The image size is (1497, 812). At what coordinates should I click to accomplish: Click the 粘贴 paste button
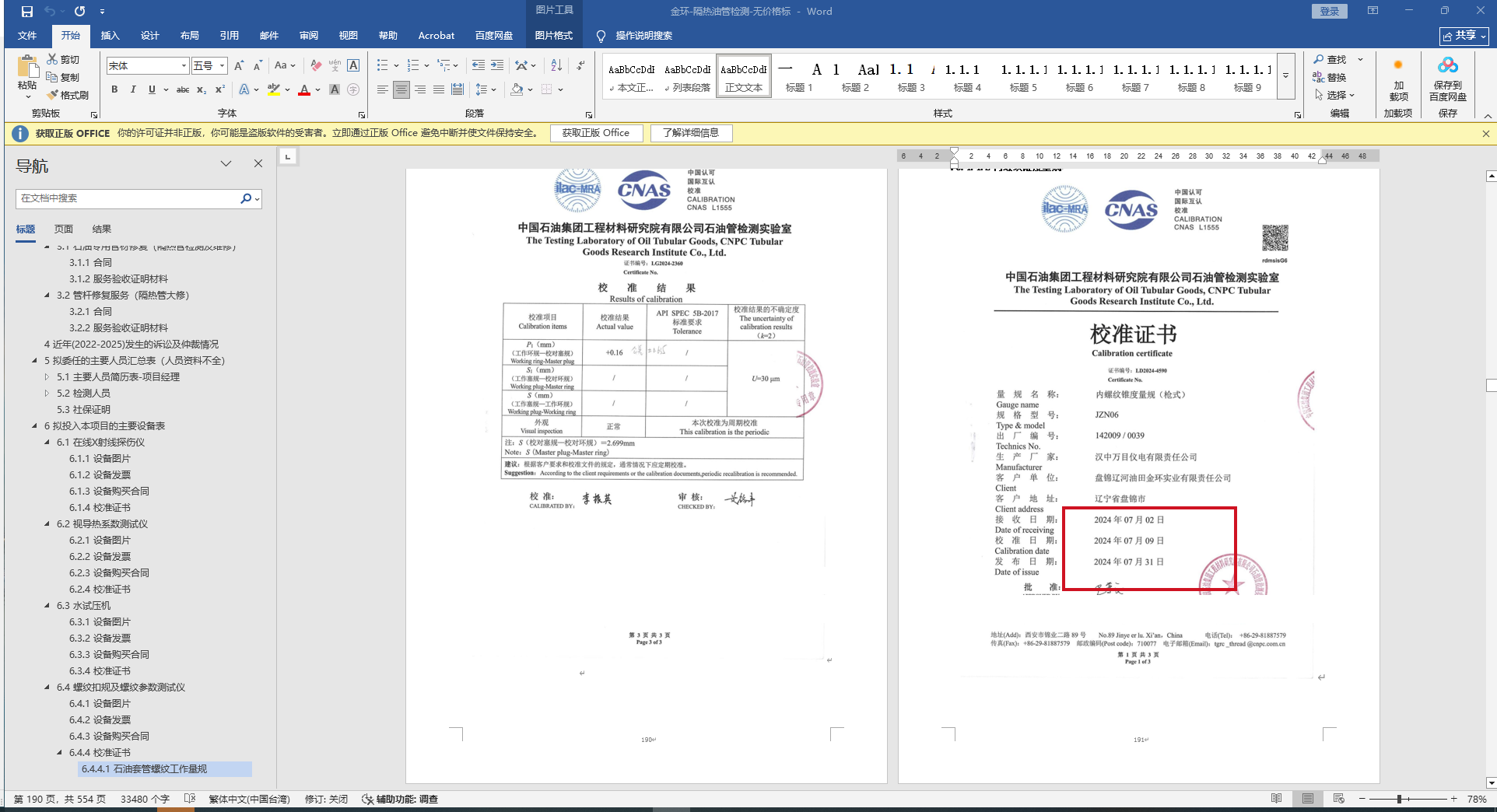tap(27, 77)
